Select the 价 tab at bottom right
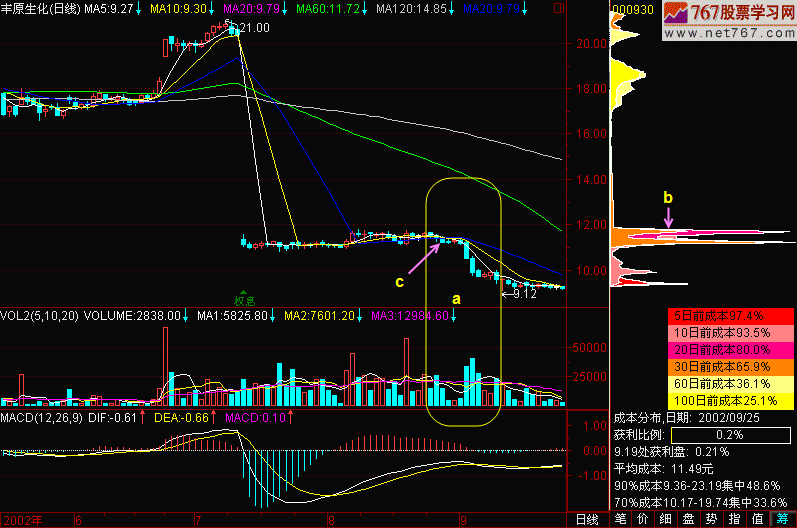 click(642, 519)
